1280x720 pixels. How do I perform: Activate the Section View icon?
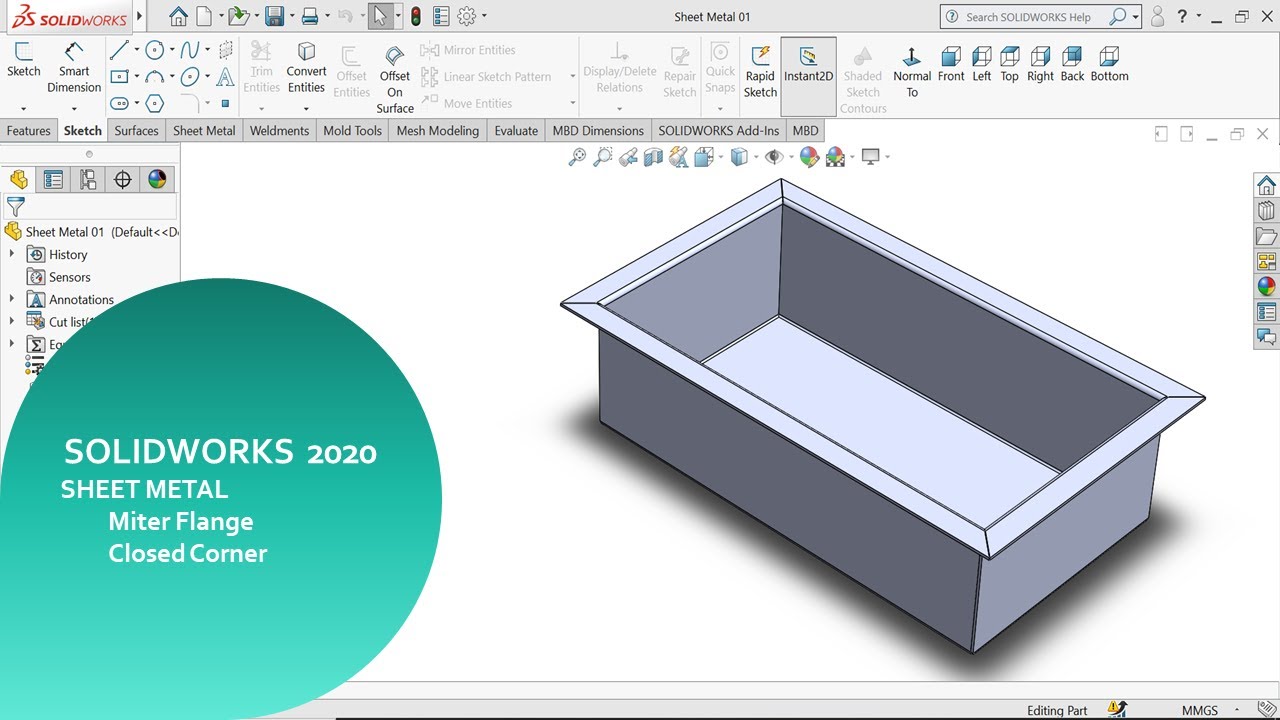point(653,157)
